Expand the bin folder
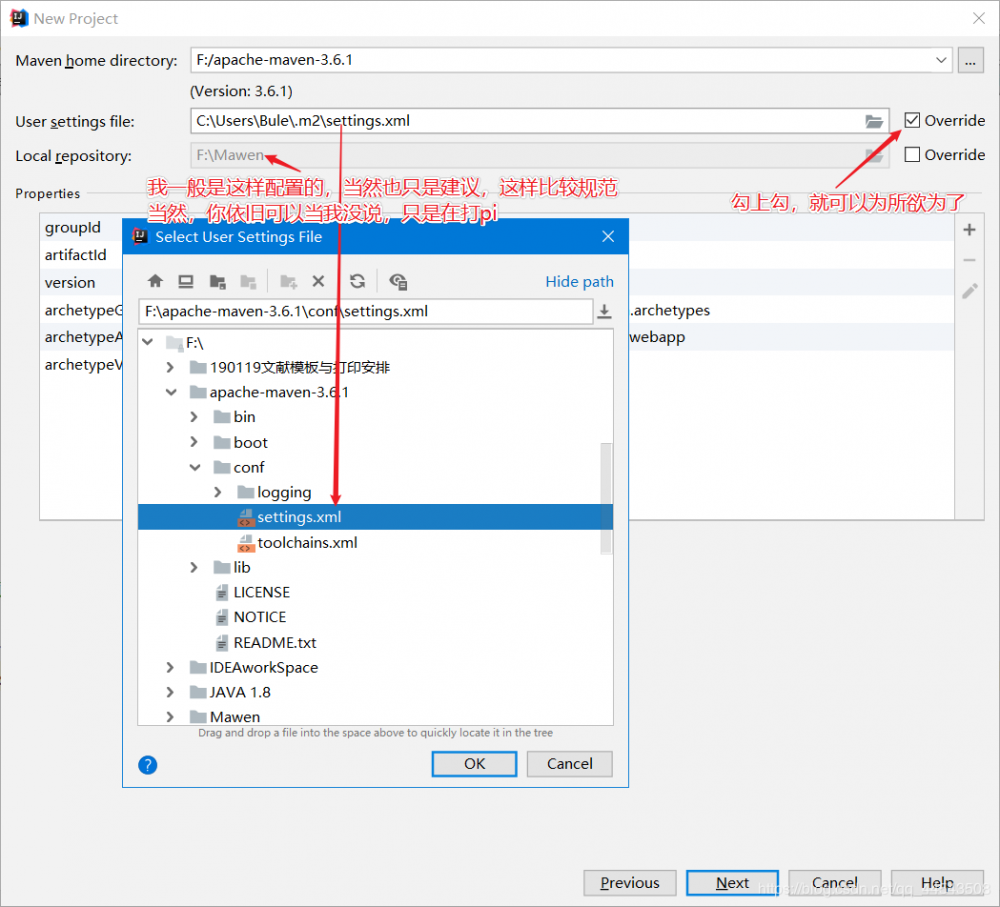The width and height of the screenshot is (1000, 907). coord(195,417)
